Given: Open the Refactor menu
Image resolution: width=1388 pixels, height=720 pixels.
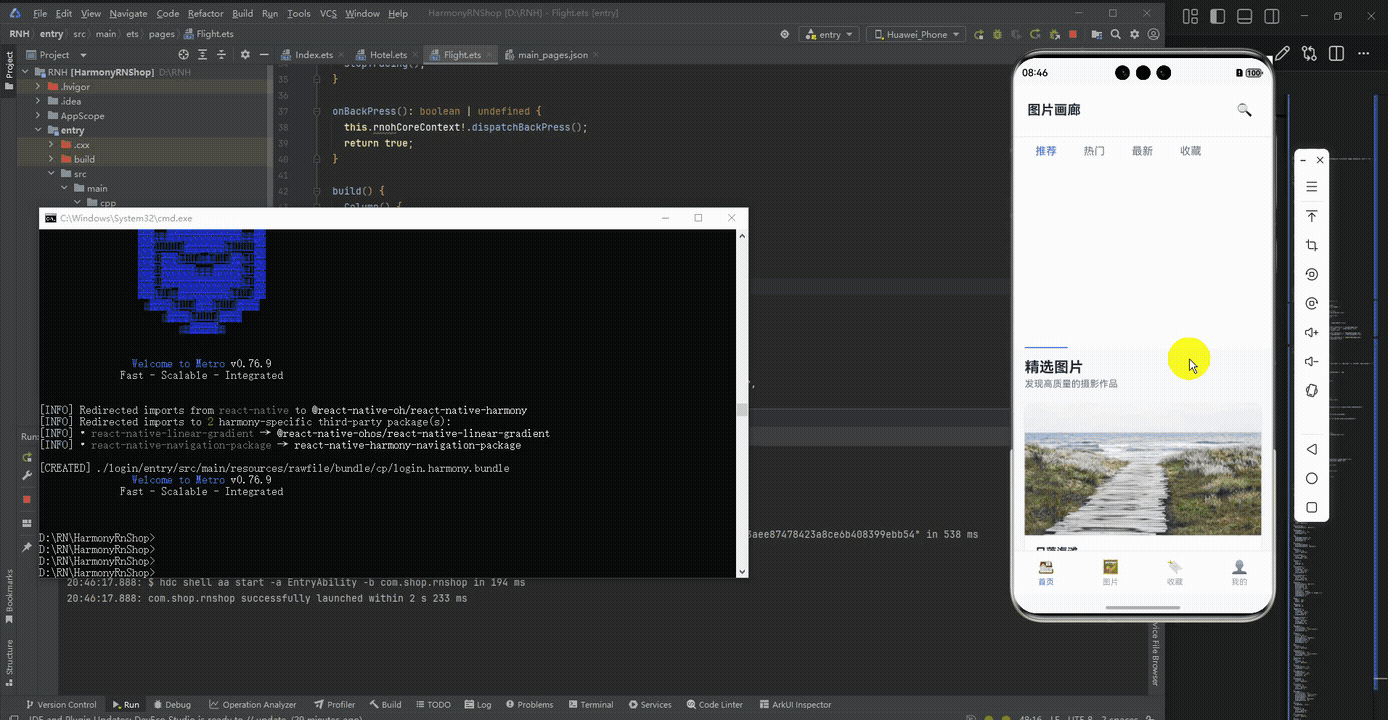Looking at the screenshot, I should (x=205, y=14).
